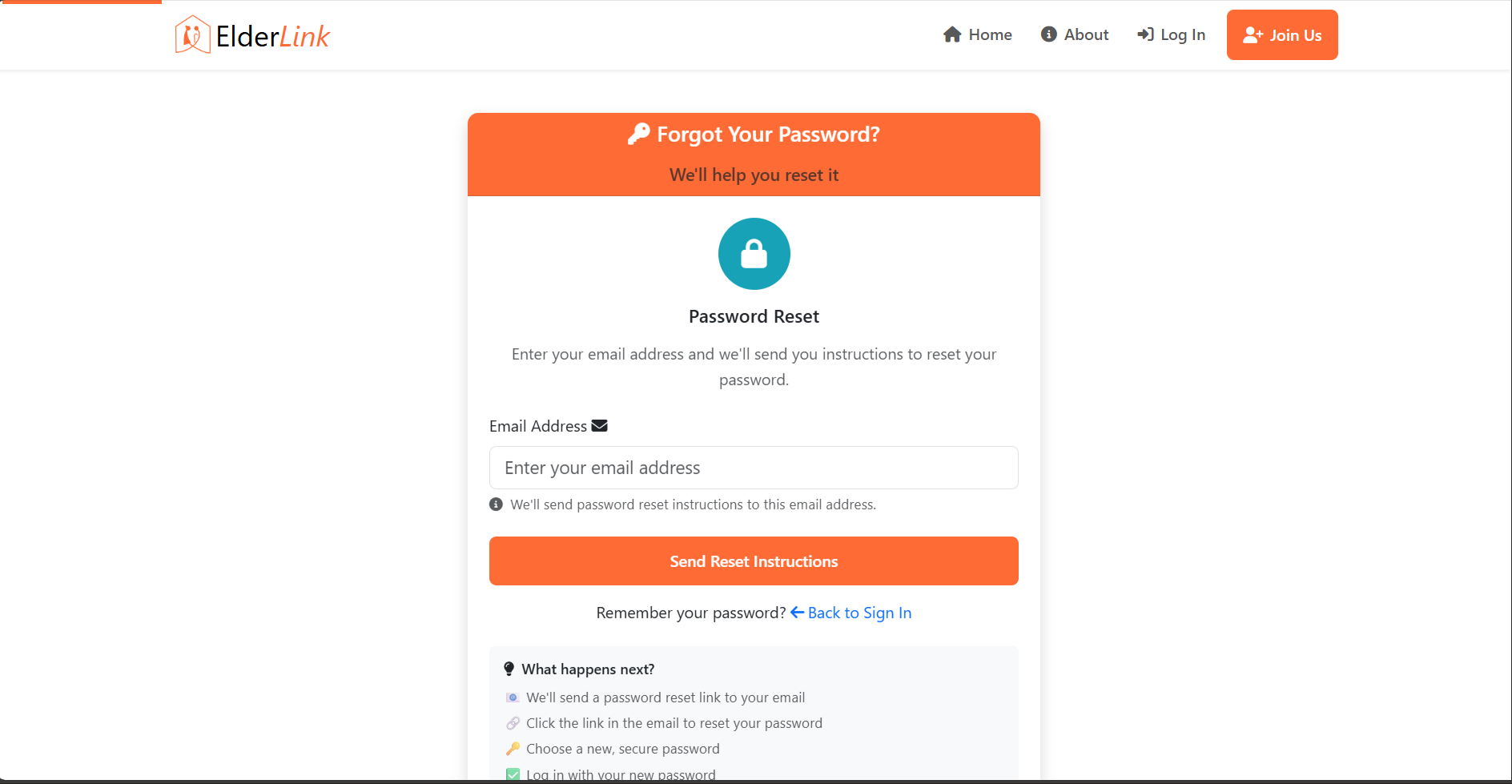1512x784 pixels.
Task: Click the Join Us button
Action: click(1281, 34)
